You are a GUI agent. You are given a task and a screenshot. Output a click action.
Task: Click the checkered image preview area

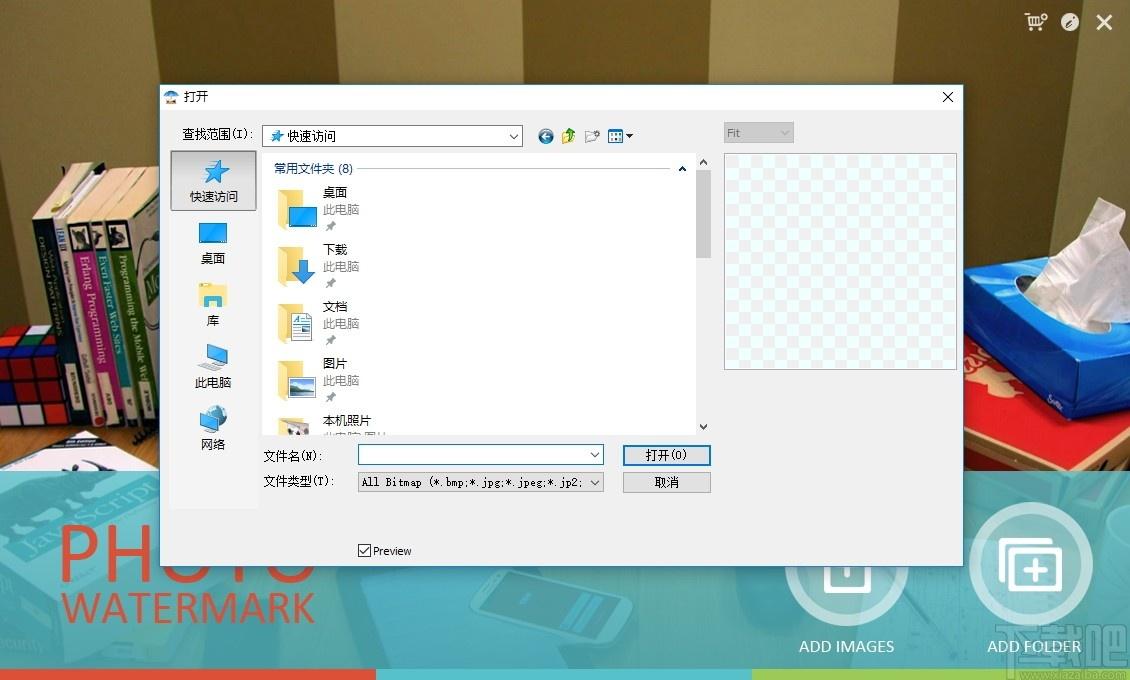(840, 261)
